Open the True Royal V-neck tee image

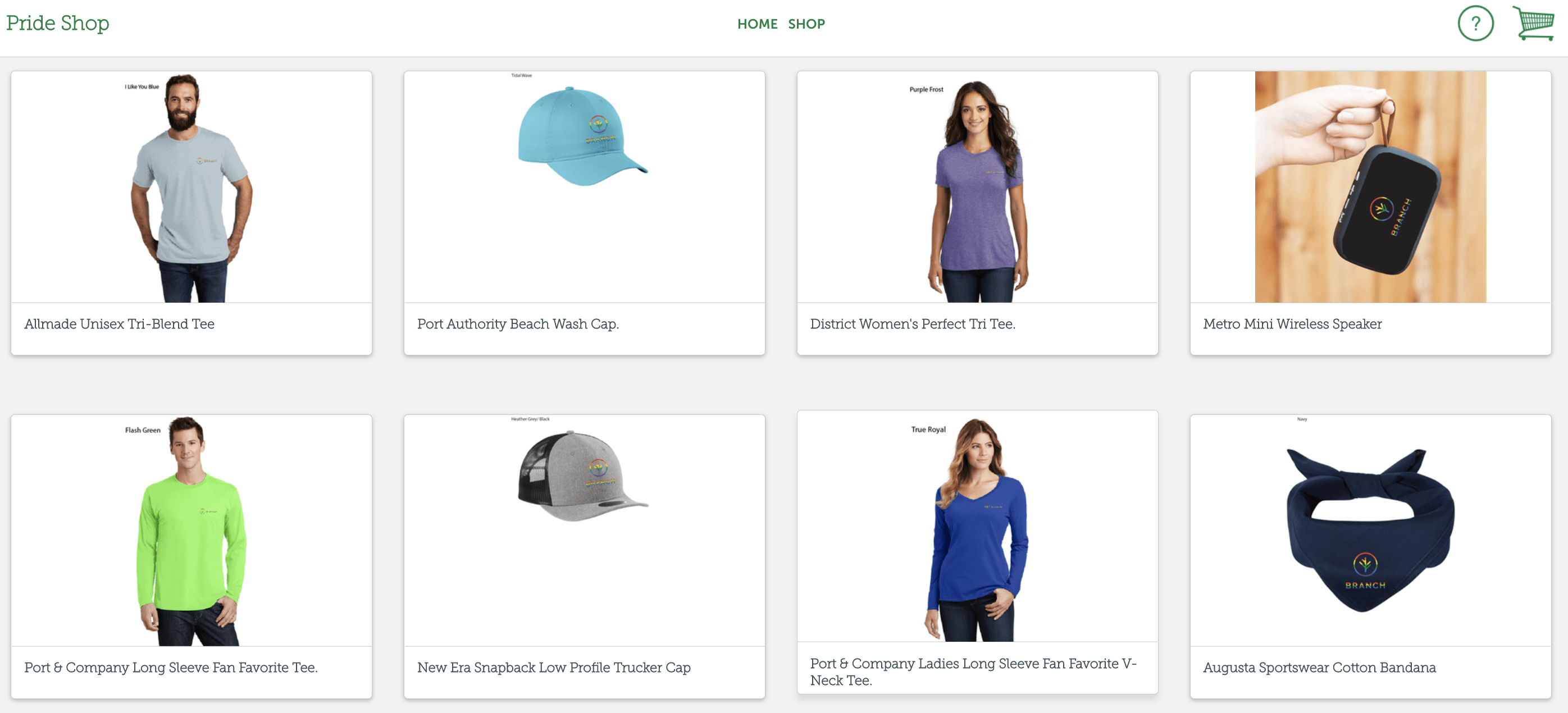[x=977, y=527]
